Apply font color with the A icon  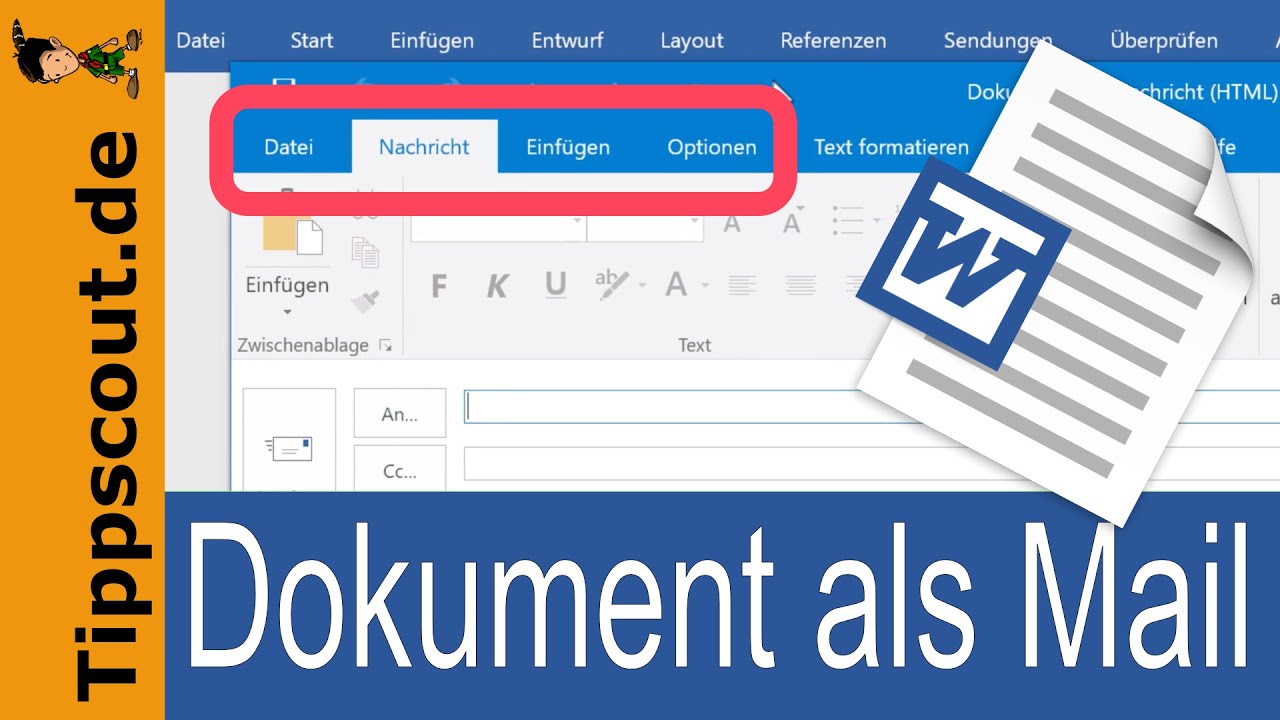coord(676,286)
